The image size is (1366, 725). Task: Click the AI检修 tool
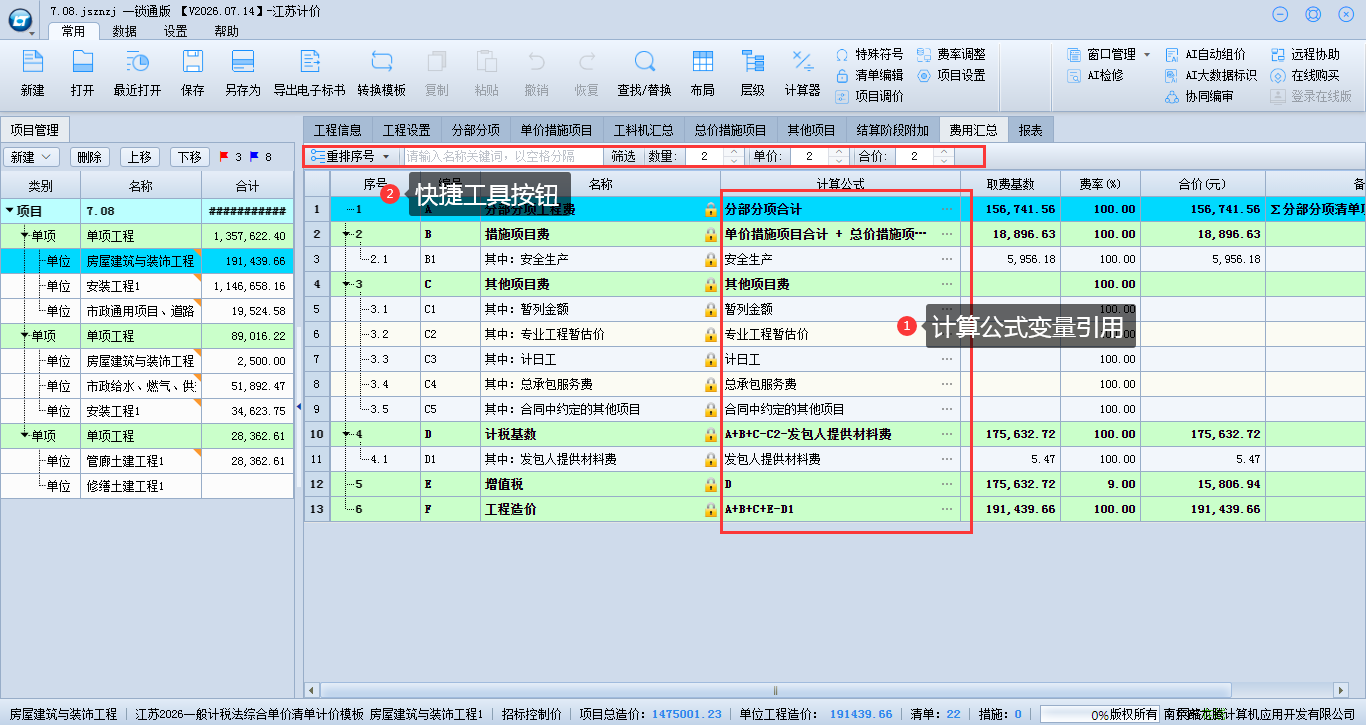click(1096, 75)
